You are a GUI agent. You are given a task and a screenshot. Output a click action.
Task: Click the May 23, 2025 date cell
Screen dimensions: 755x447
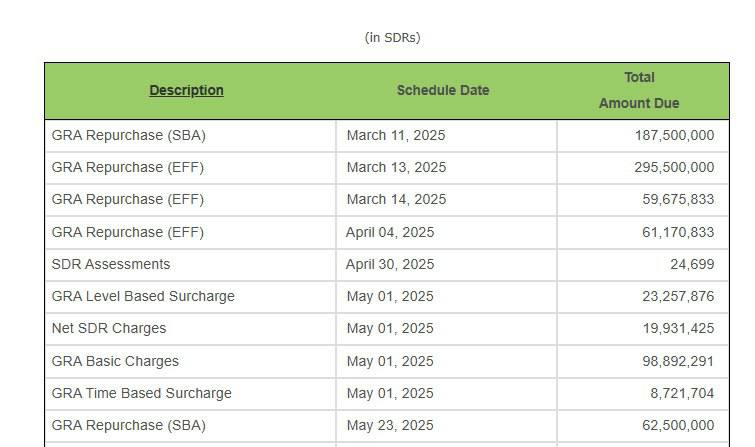(x=390, y=425)
